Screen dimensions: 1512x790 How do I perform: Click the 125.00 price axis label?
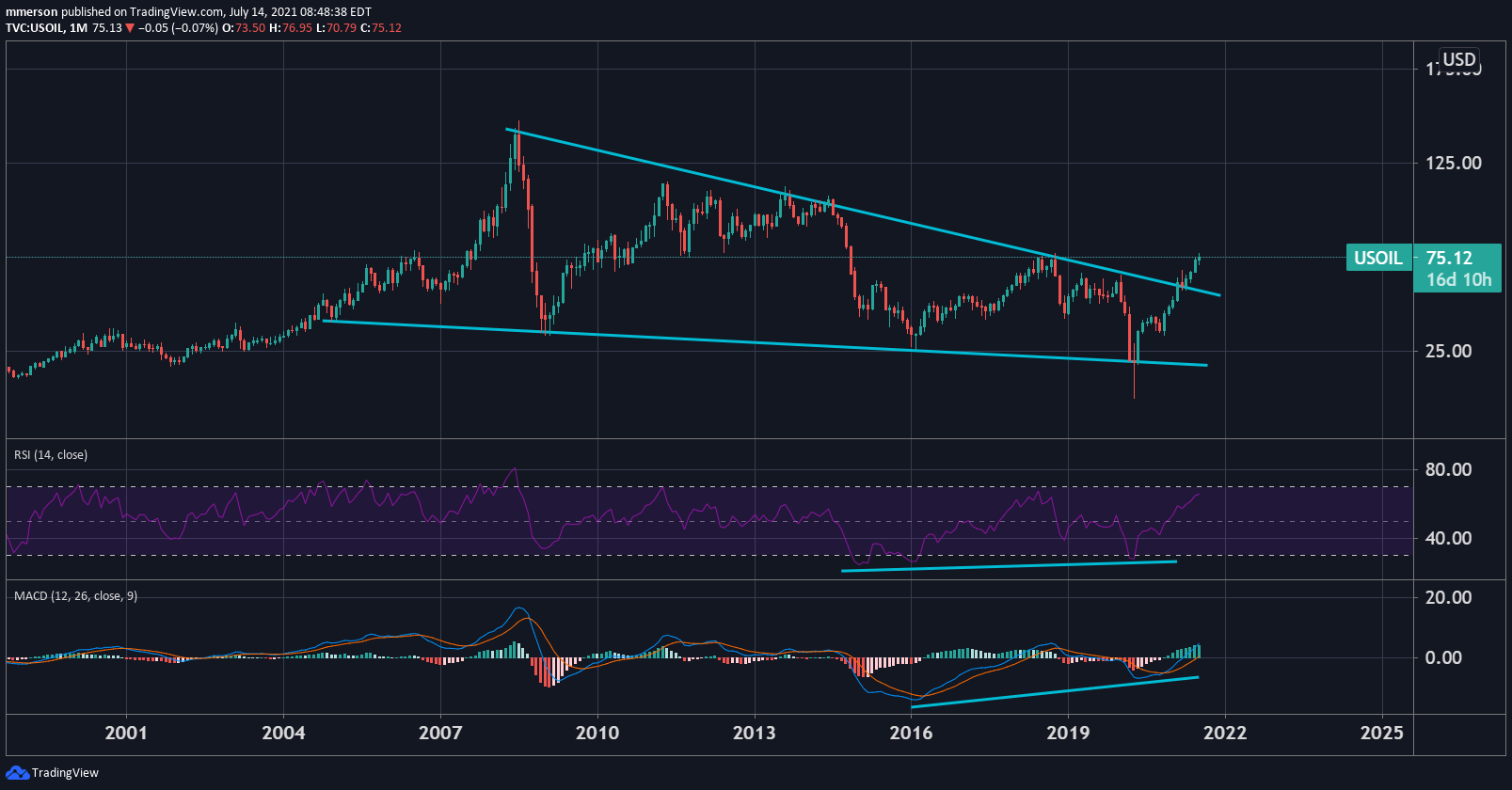[1453, 163]
